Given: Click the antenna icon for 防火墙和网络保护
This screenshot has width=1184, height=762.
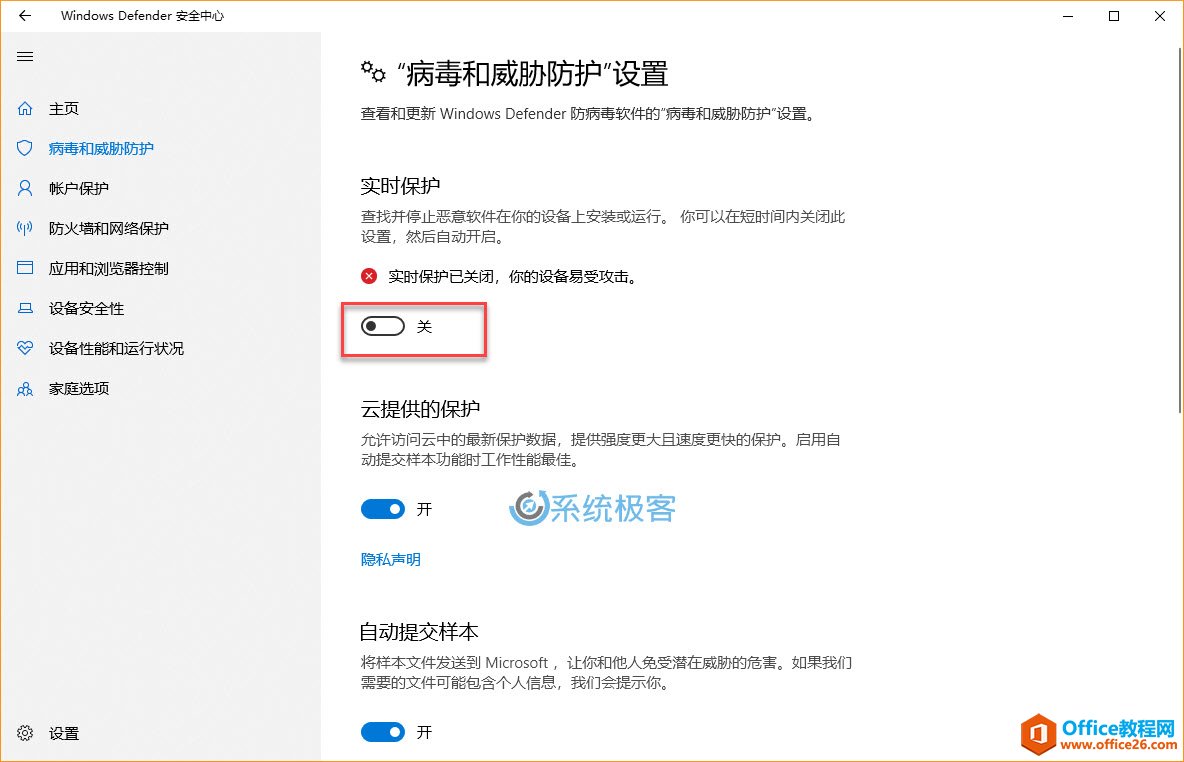Looking at the screenshot, I should [x=25, y=228].
